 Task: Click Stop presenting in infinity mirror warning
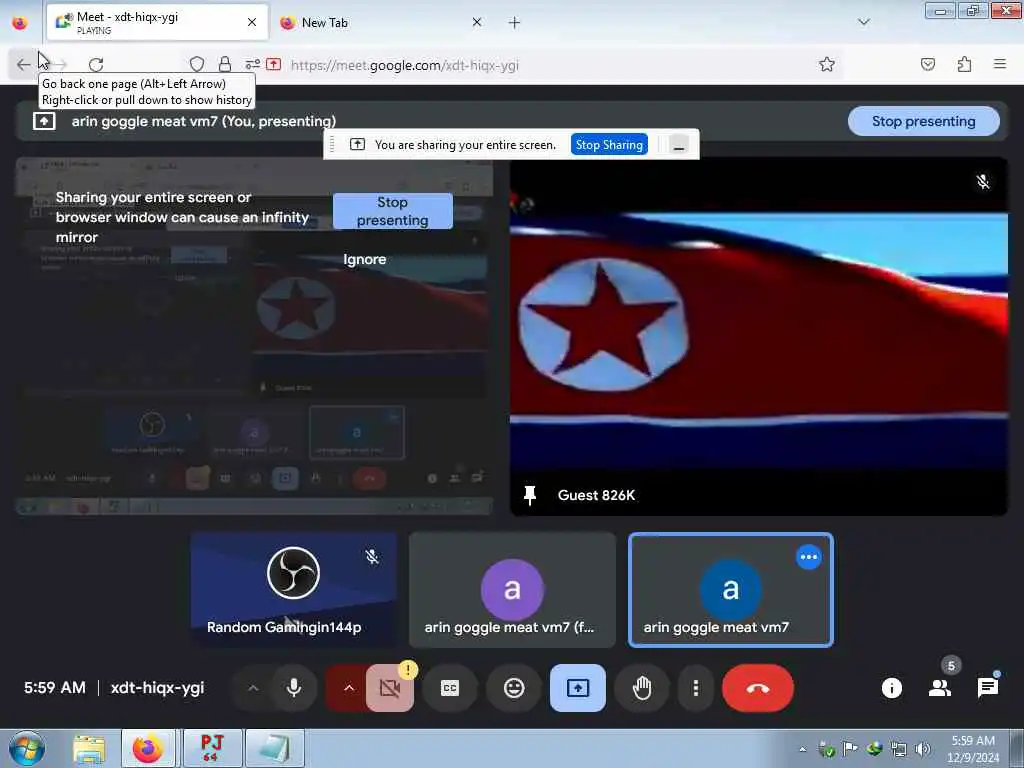(392, 211)
